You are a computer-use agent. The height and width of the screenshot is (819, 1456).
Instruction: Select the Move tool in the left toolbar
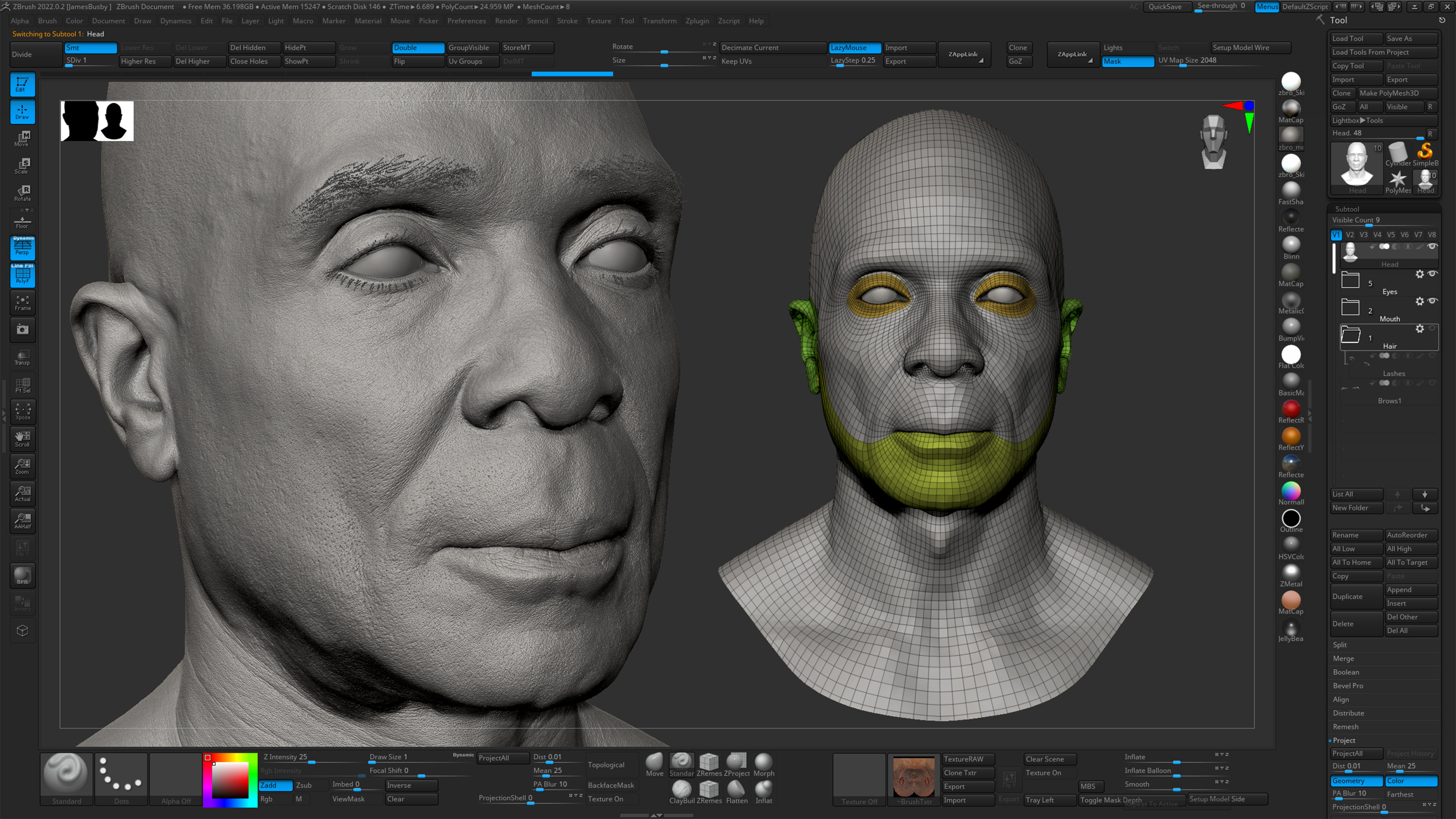coord(22,138)
